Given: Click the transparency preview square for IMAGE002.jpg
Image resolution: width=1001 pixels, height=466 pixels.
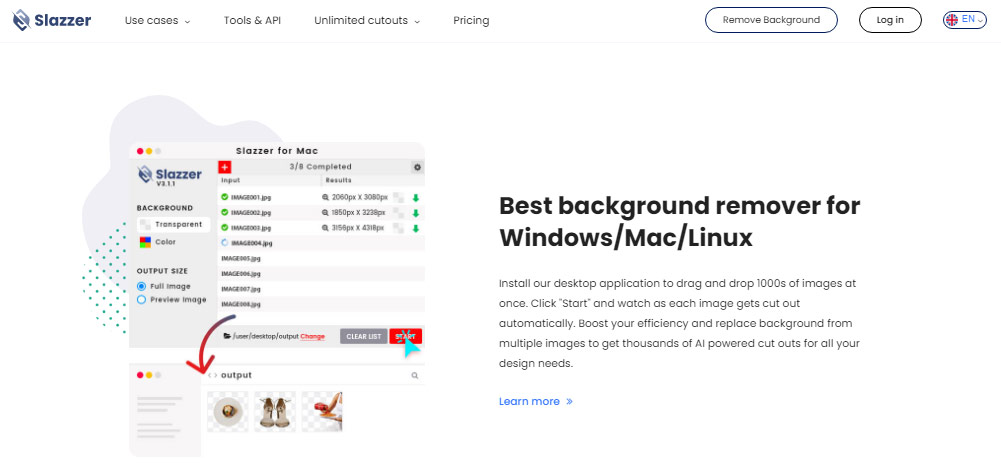Looking at the screenshot, I should [x=398, y=213].
